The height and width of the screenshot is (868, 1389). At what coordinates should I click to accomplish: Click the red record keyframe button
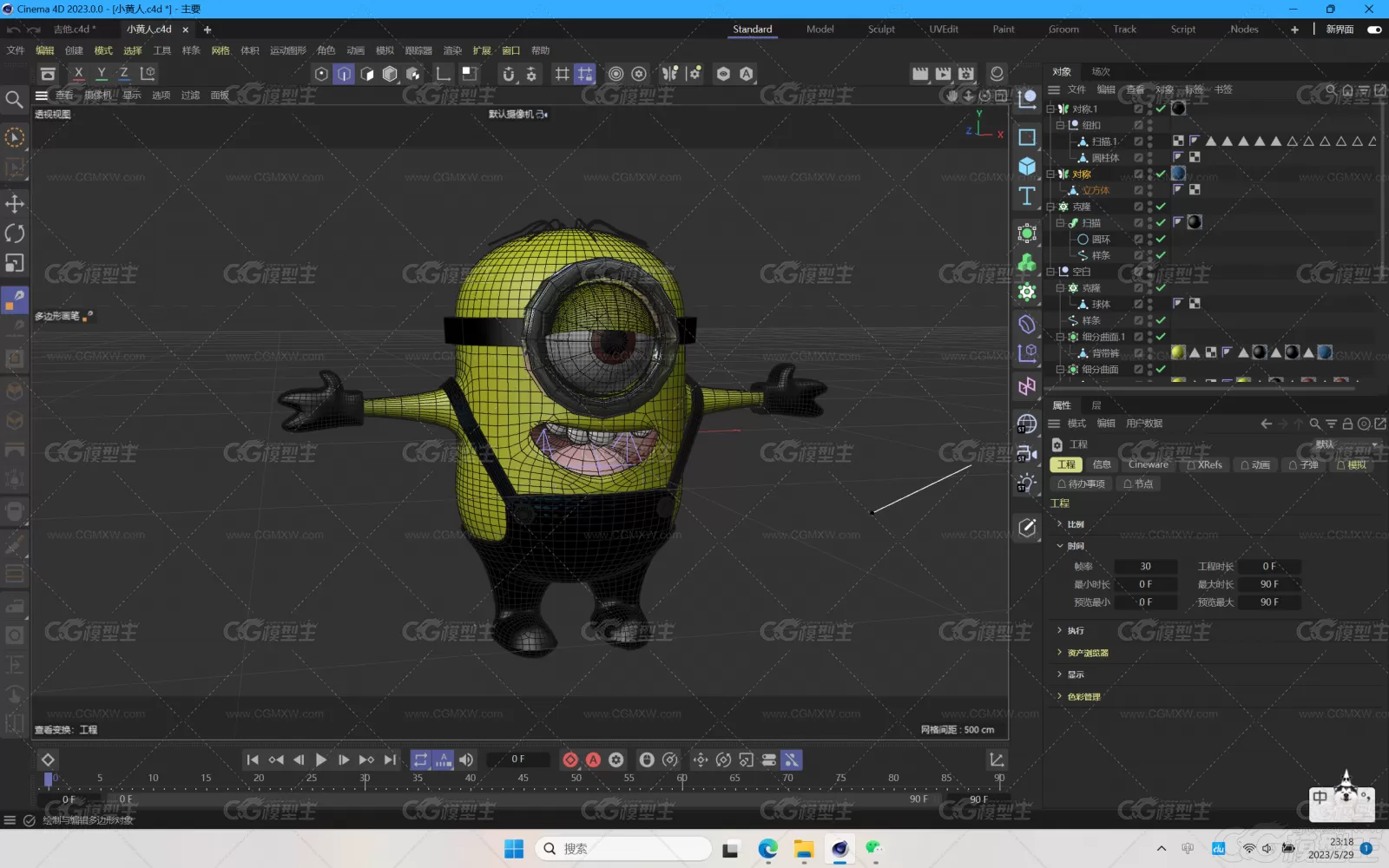click(x=570, y=759)
